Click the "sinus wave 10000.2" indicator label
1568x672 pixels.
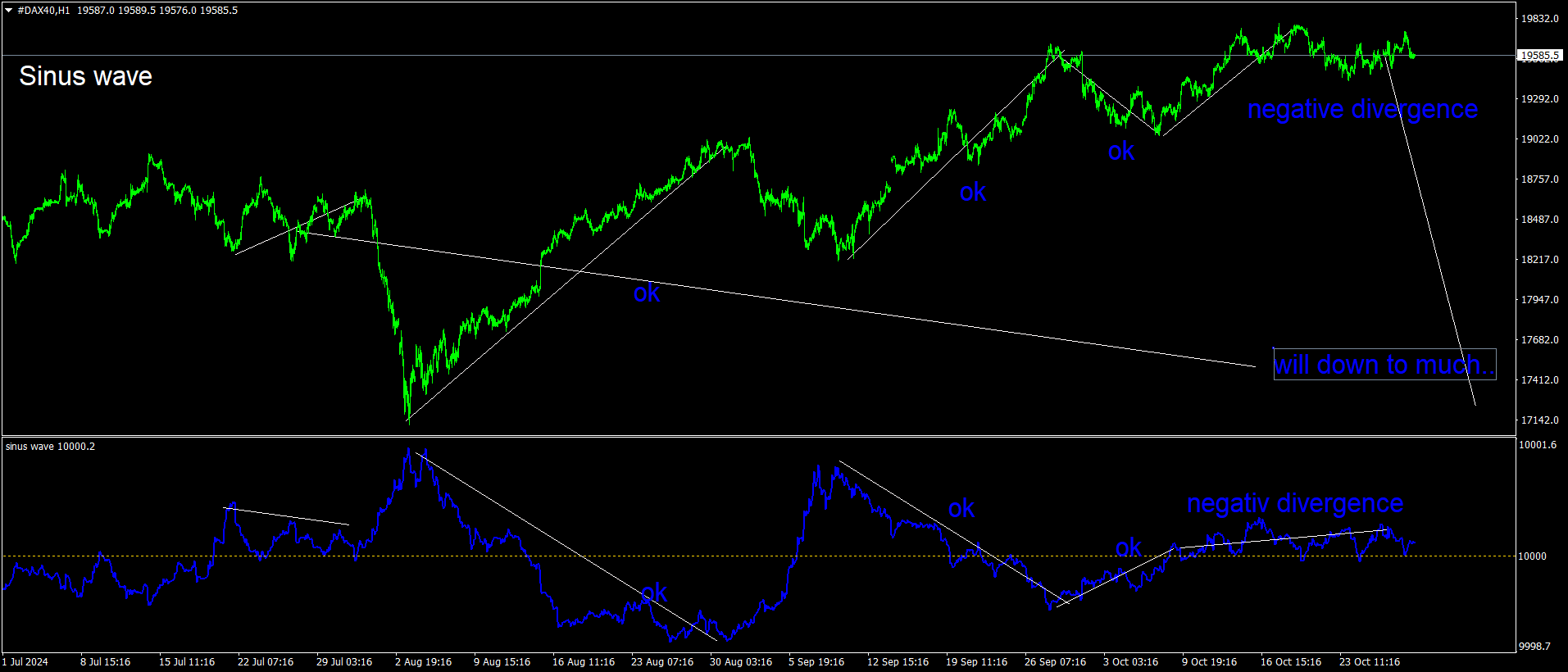pos(50,447)
